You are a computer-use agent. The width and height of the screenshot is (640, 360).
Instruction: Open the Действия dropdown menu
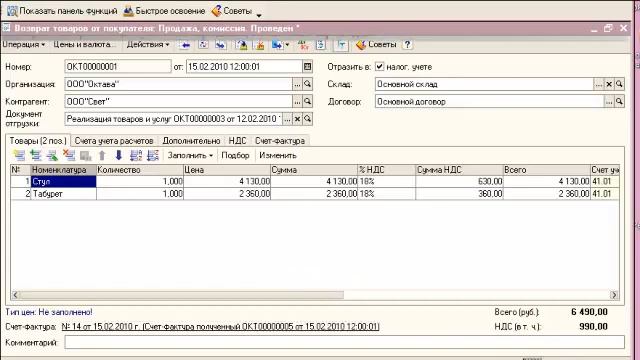[148, 44]
